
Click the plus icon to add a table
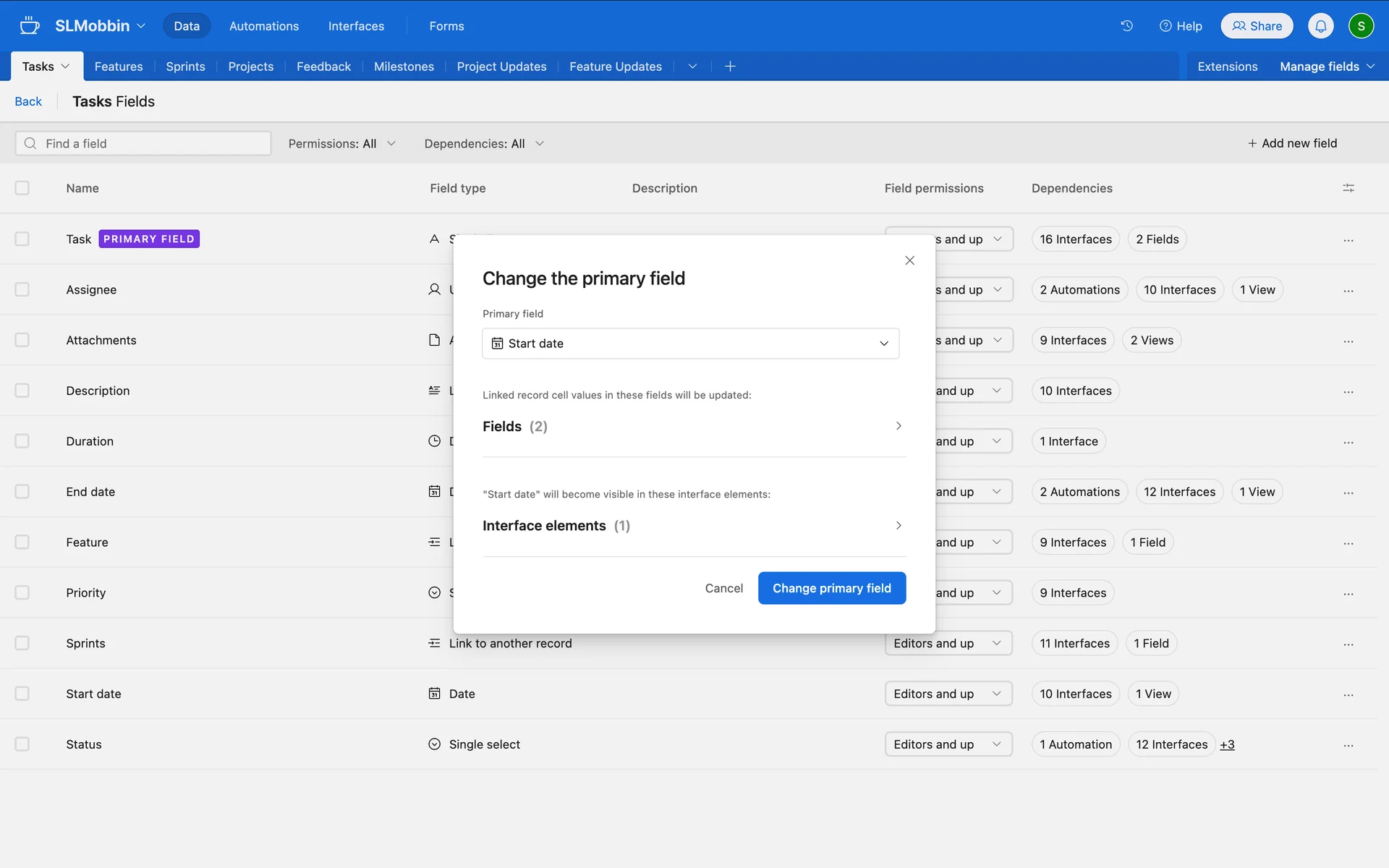pyautogui.click(x=730, y=67)
